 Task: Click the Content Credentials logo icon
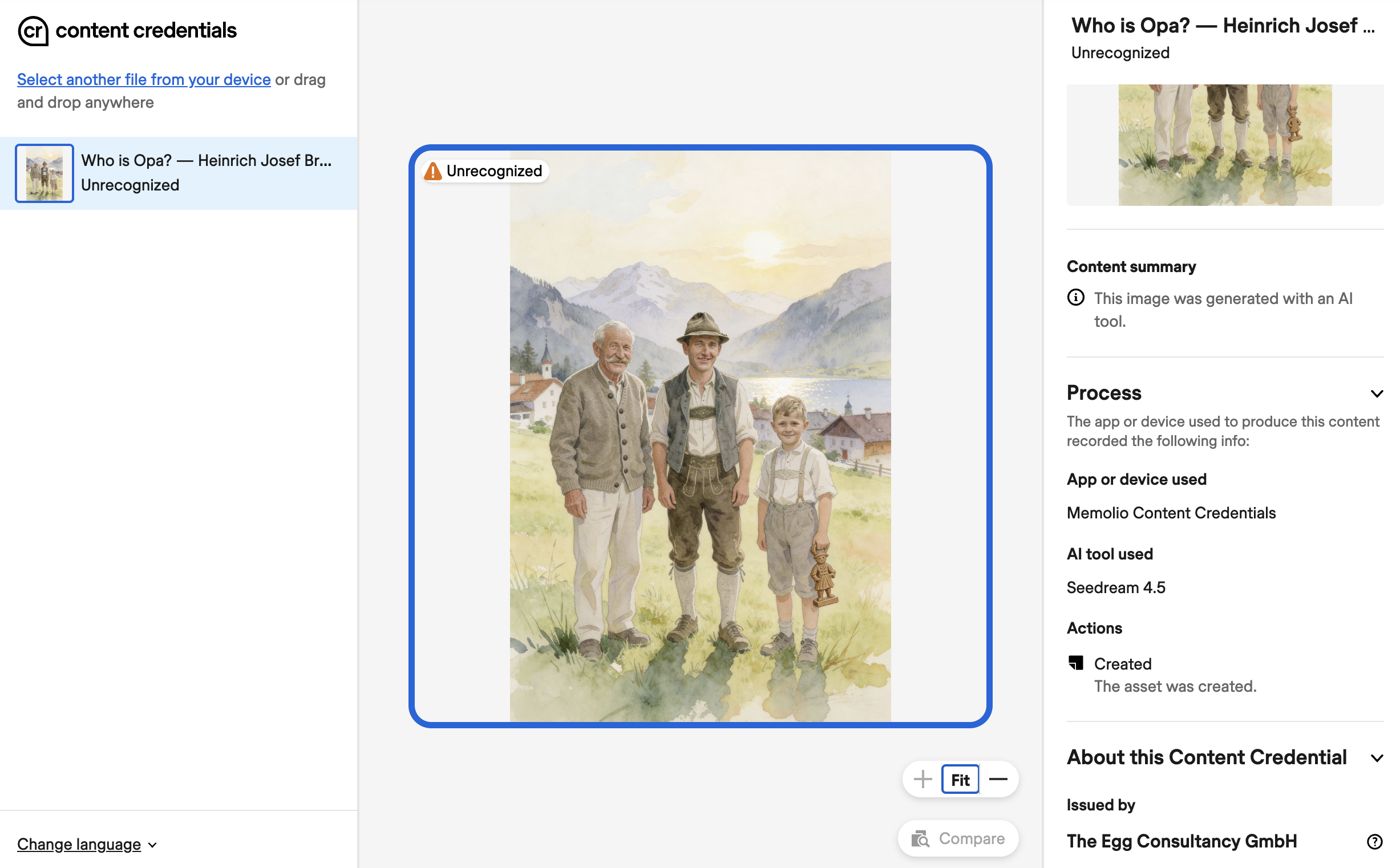33,31
